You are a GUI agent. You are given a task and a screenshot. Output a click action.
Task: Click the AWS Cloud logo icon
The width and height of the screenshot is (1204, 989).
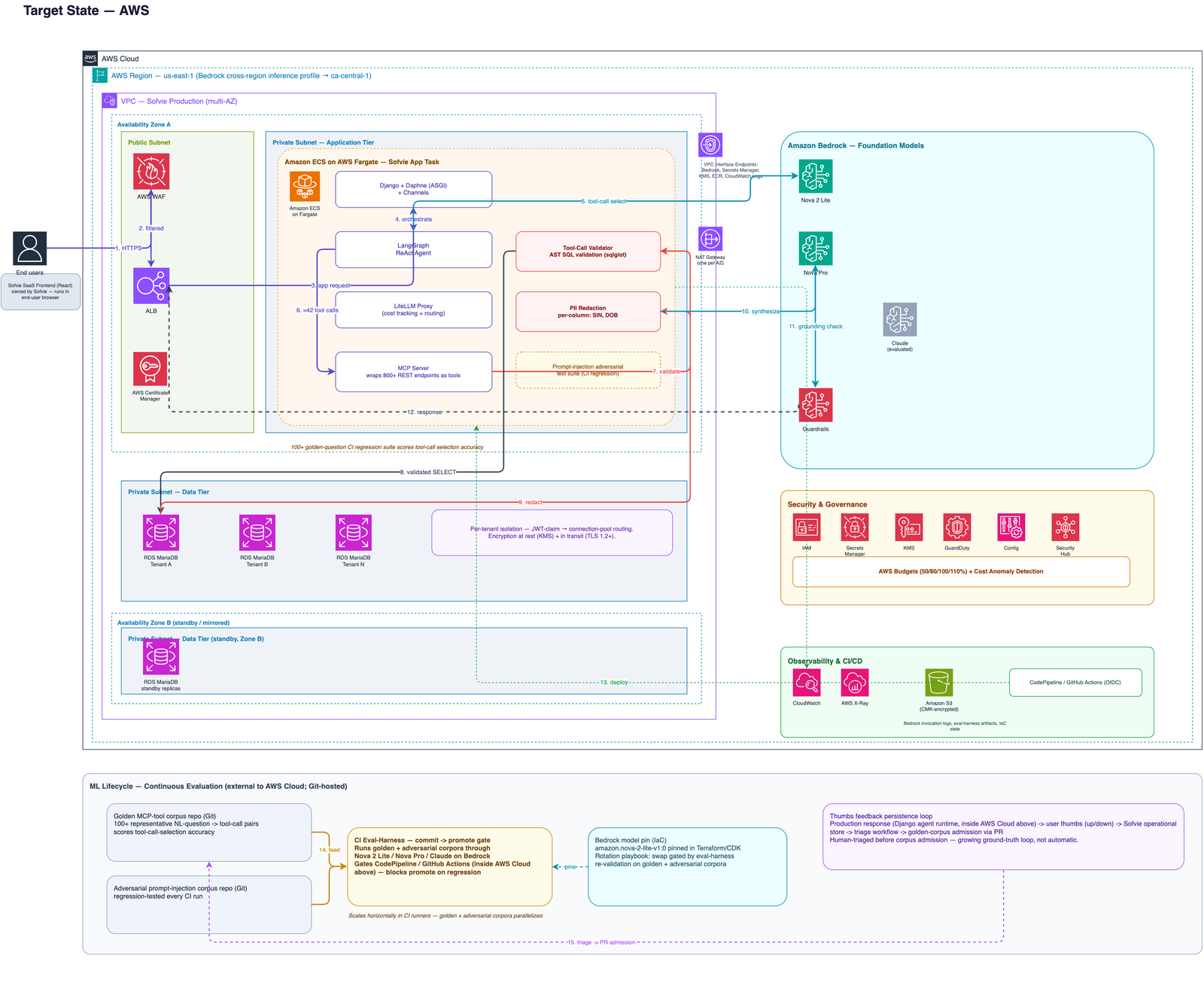[x=90, y=58]
